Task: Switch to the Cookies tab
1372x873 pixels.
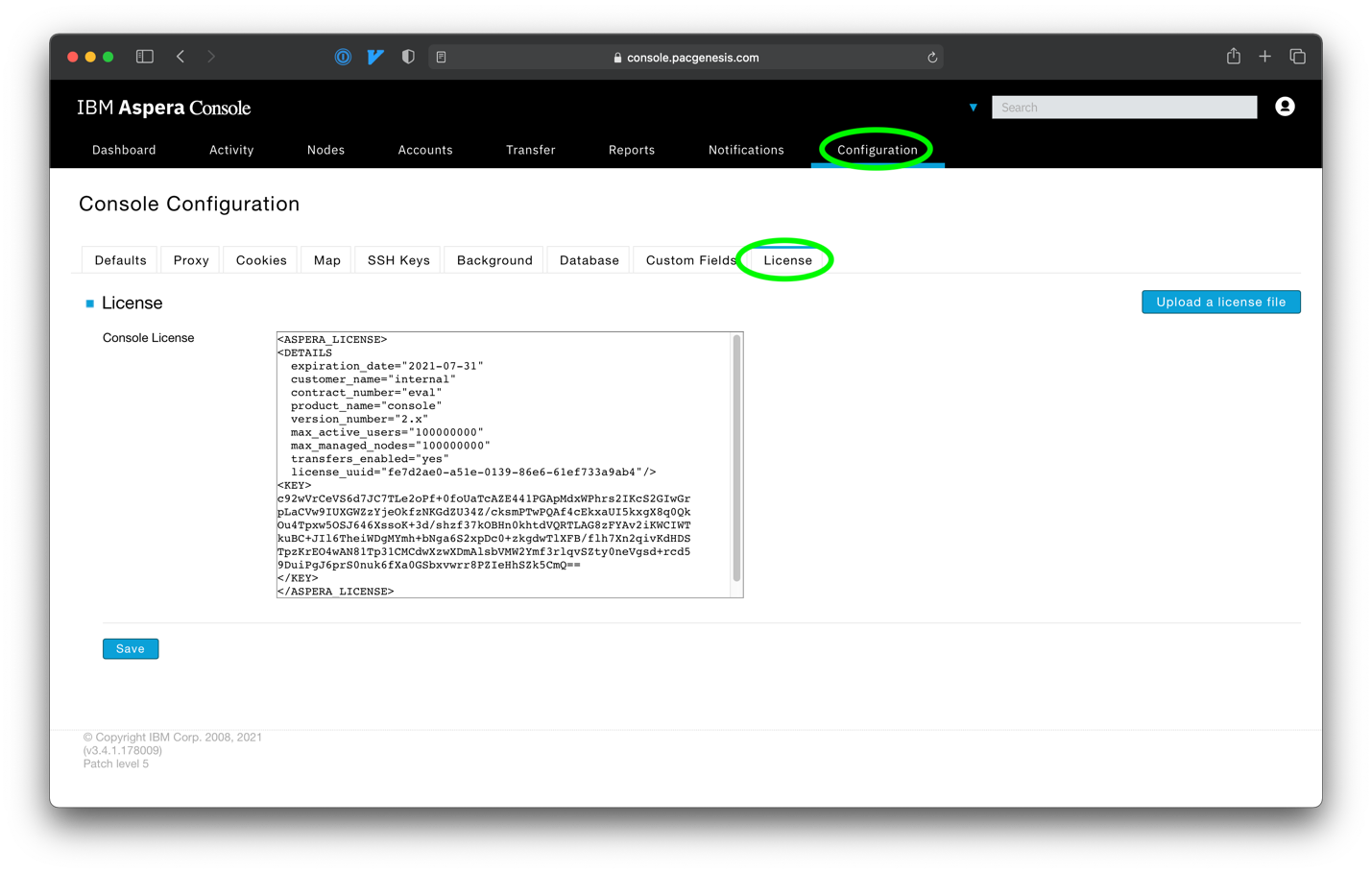Action: pos(261,260)
